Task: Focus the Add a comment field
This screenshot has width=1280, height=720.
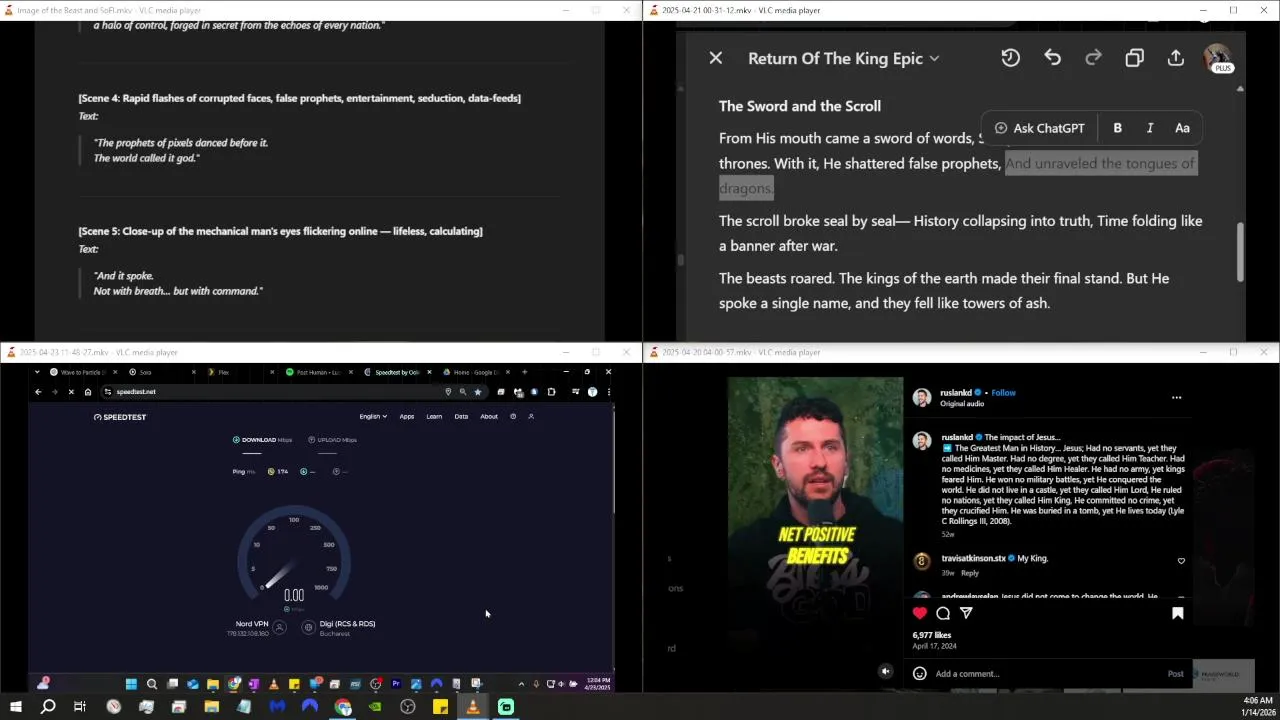Action: tap(1045, 674)
